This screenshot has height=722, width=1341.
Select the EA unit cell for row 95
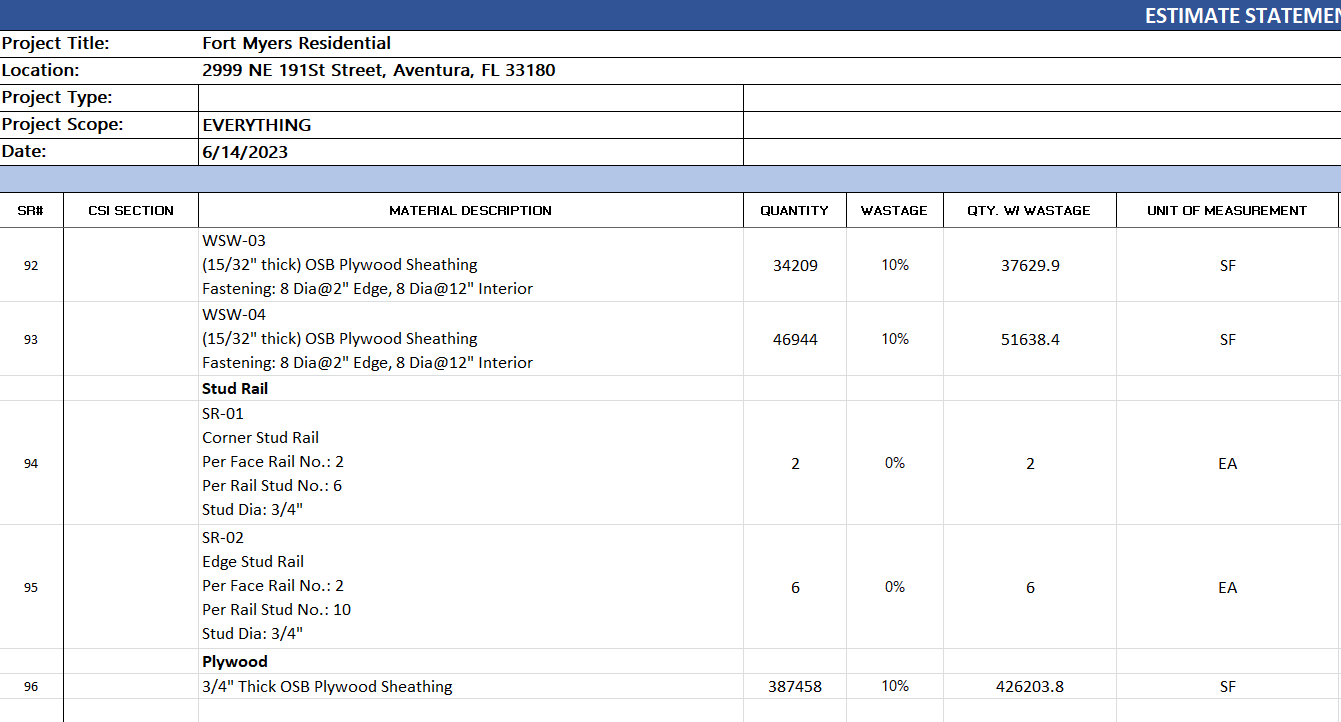tap(1227, 587)
